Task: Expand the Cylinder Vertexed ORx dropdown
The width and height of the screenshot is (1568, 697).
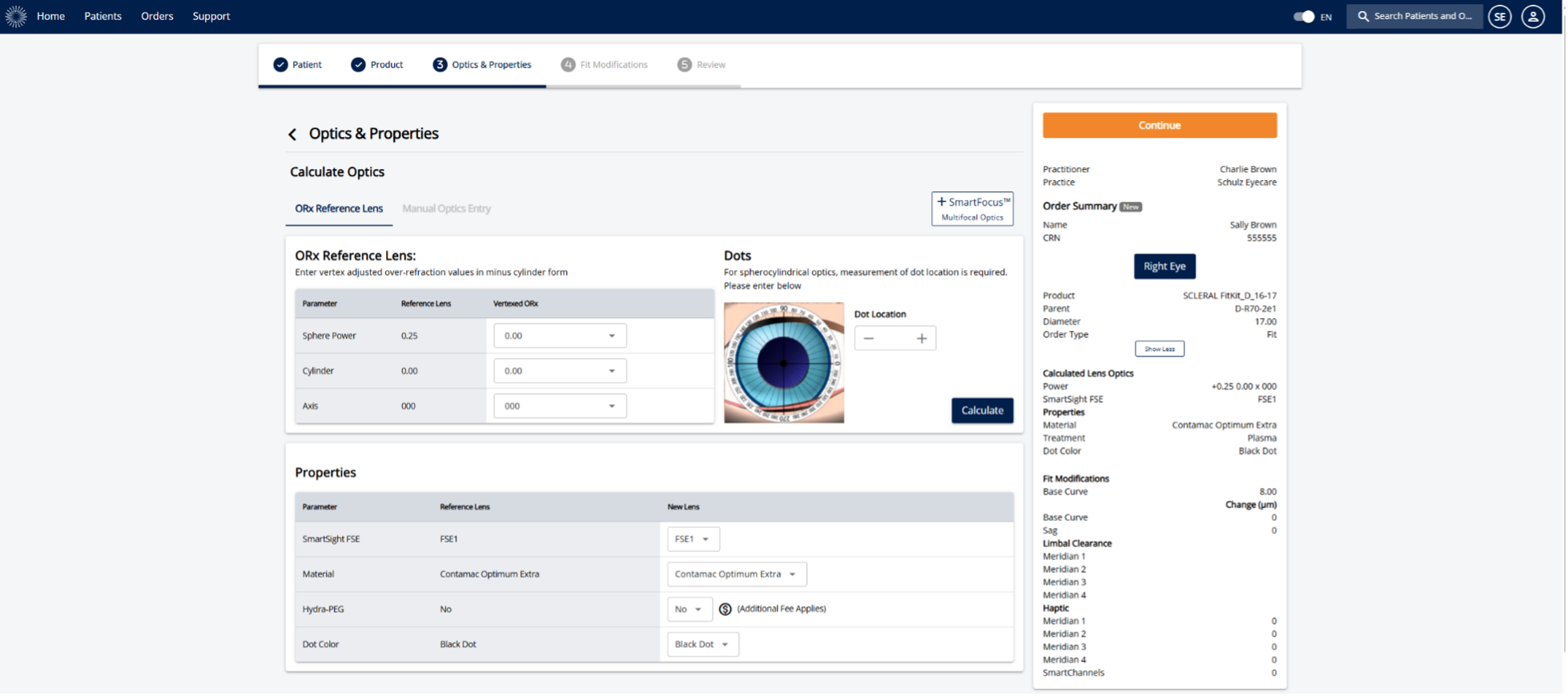Action: click(560, 371)
